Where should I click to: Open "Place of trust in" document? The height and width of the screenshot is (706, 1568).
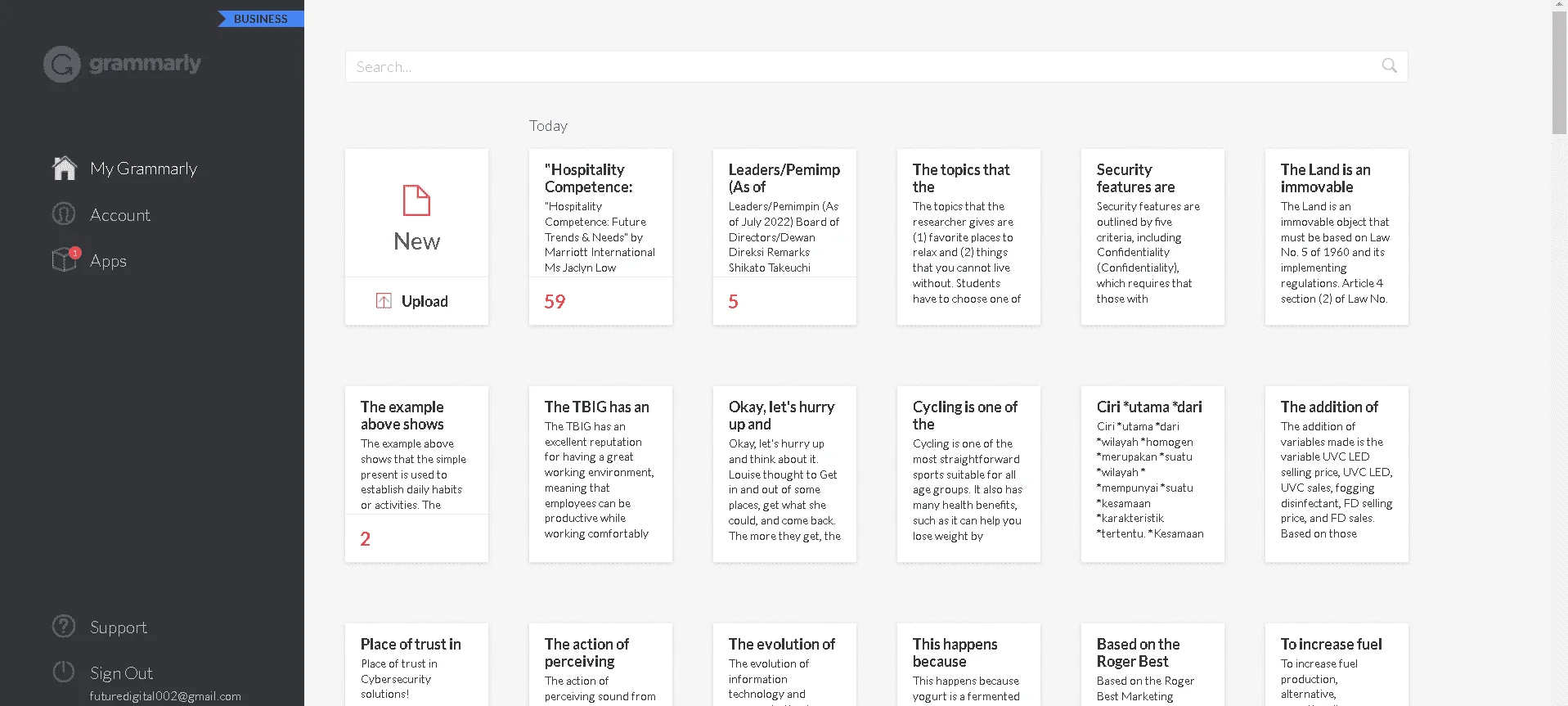(416, 664)
